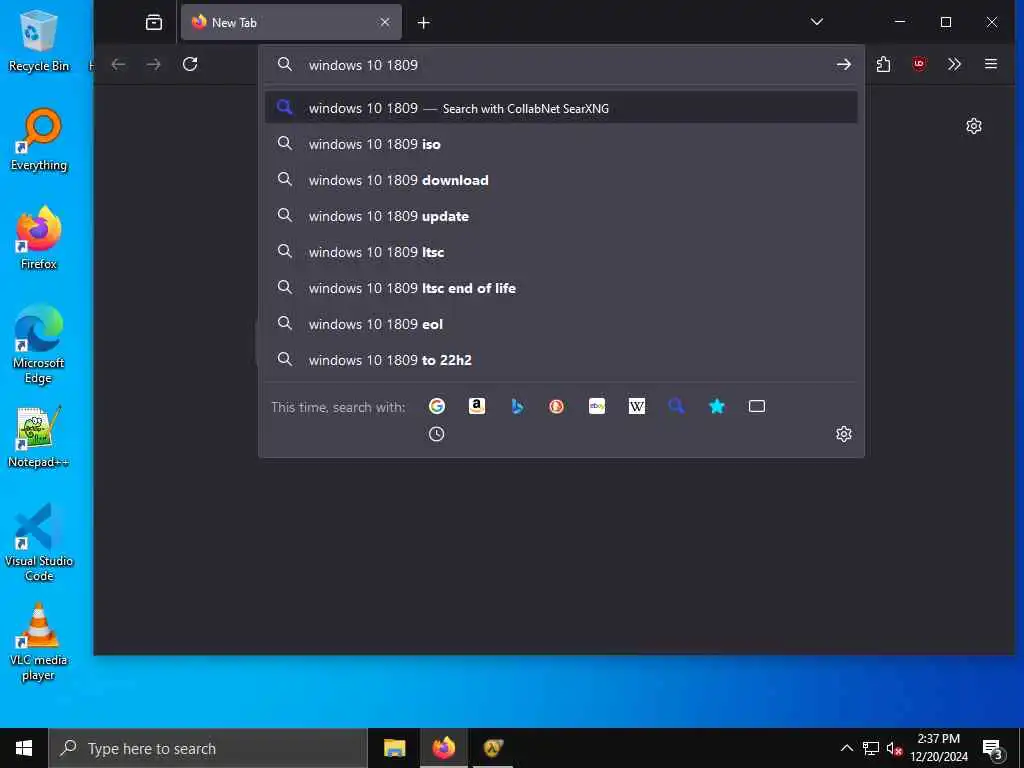Show more tools overflow chevron
The width and height of the screenshot is (1024, 768).
(955, 64)
